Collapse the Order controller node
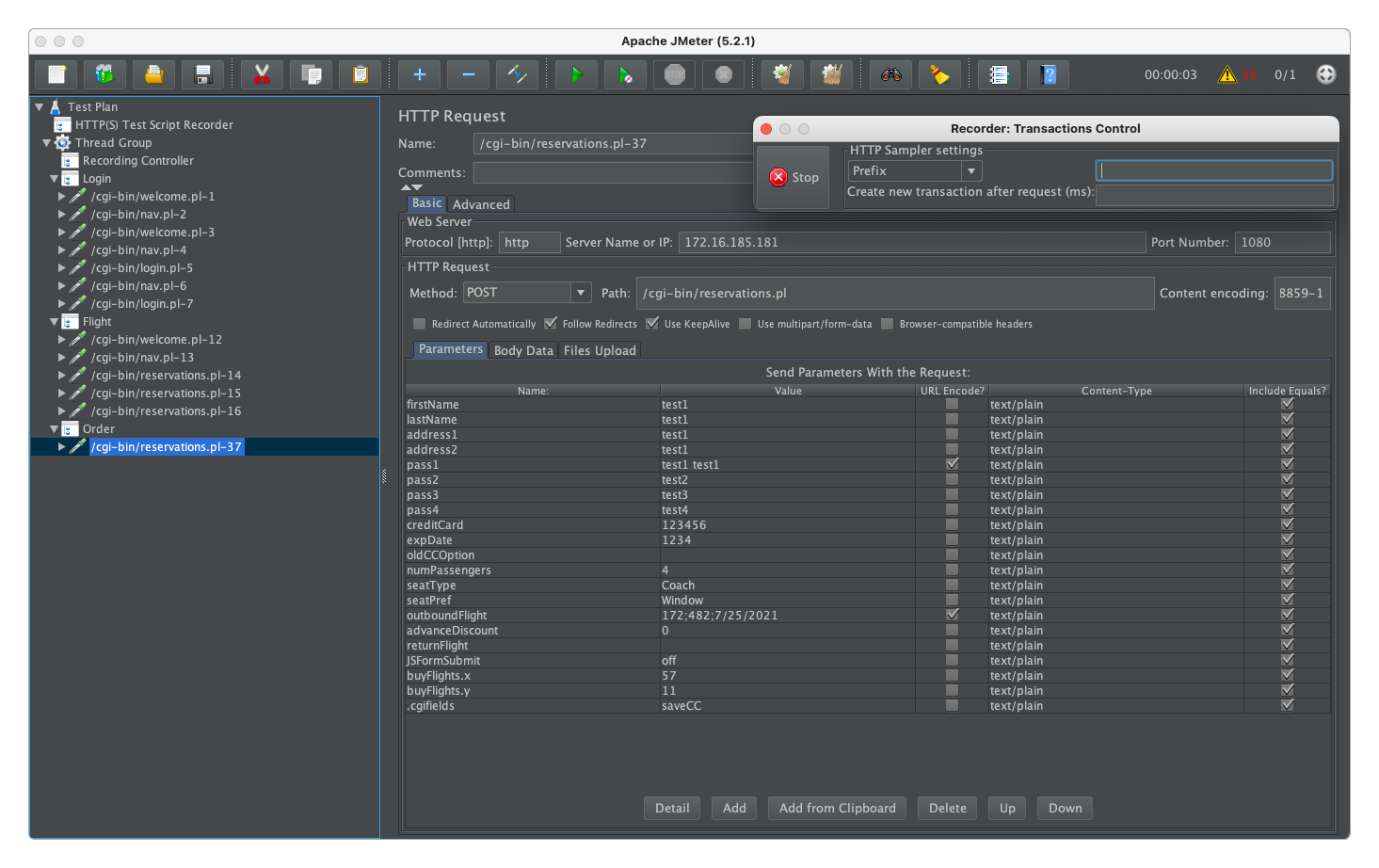The width and height of the screenshot is (1379, 868). pyautogui.click(x=55, y=429)
